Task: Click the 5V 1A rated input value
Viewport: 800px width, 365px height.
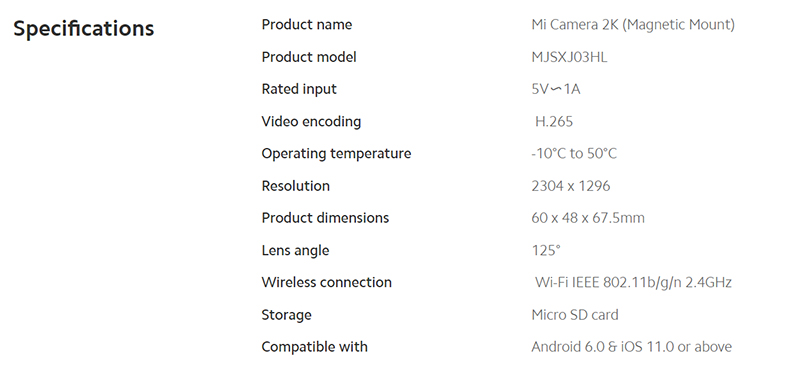Action: [556, 89]
